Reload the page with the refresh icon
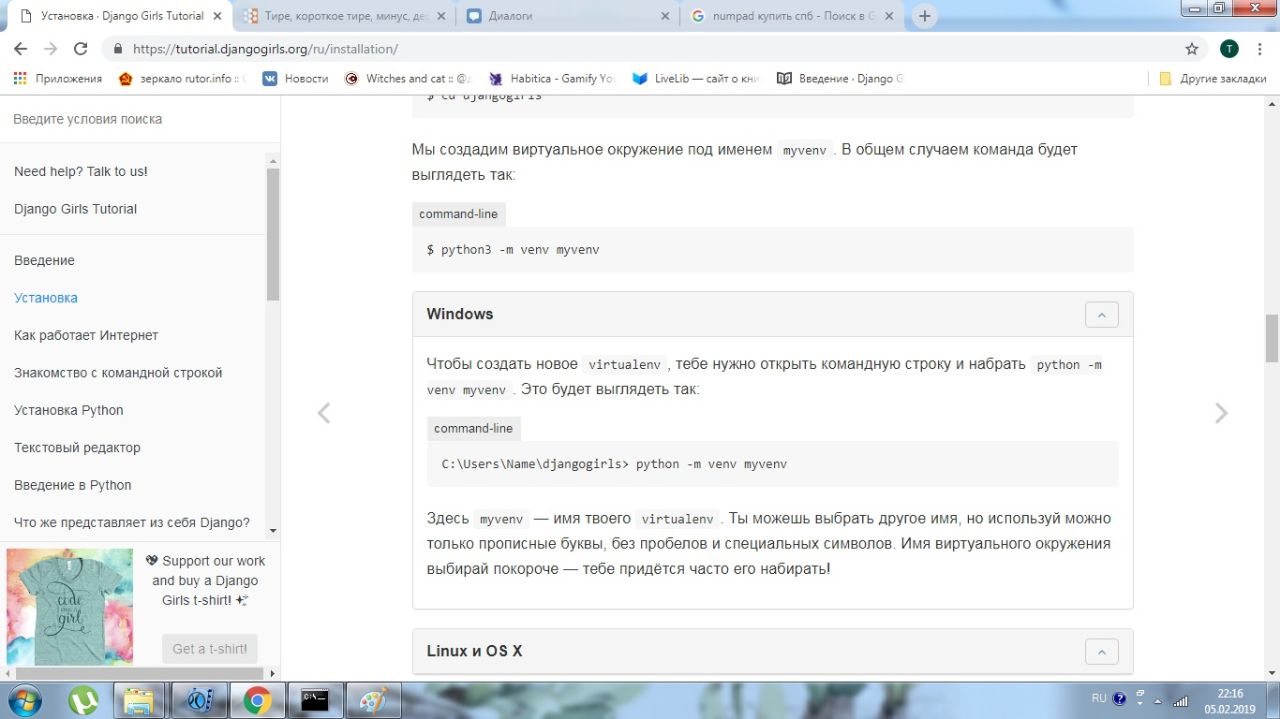This screenshot has width=1280, height=719. (81, 48)
